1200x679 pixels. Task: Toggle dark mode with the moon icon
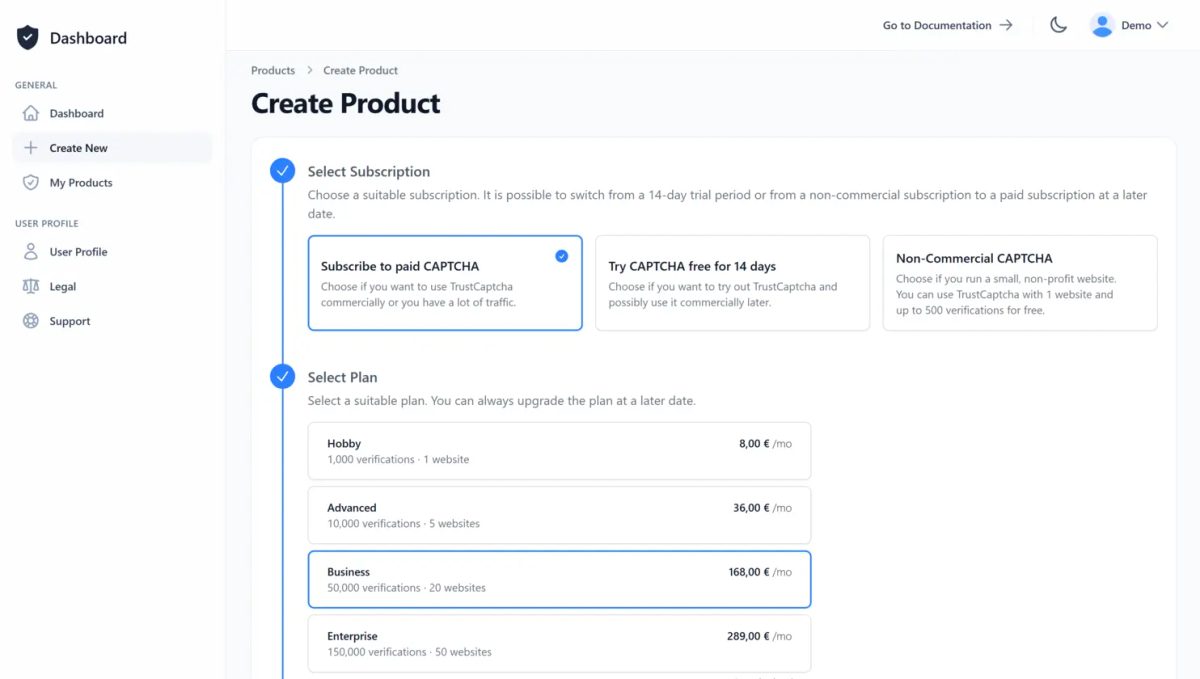(x=1058, y=25)
